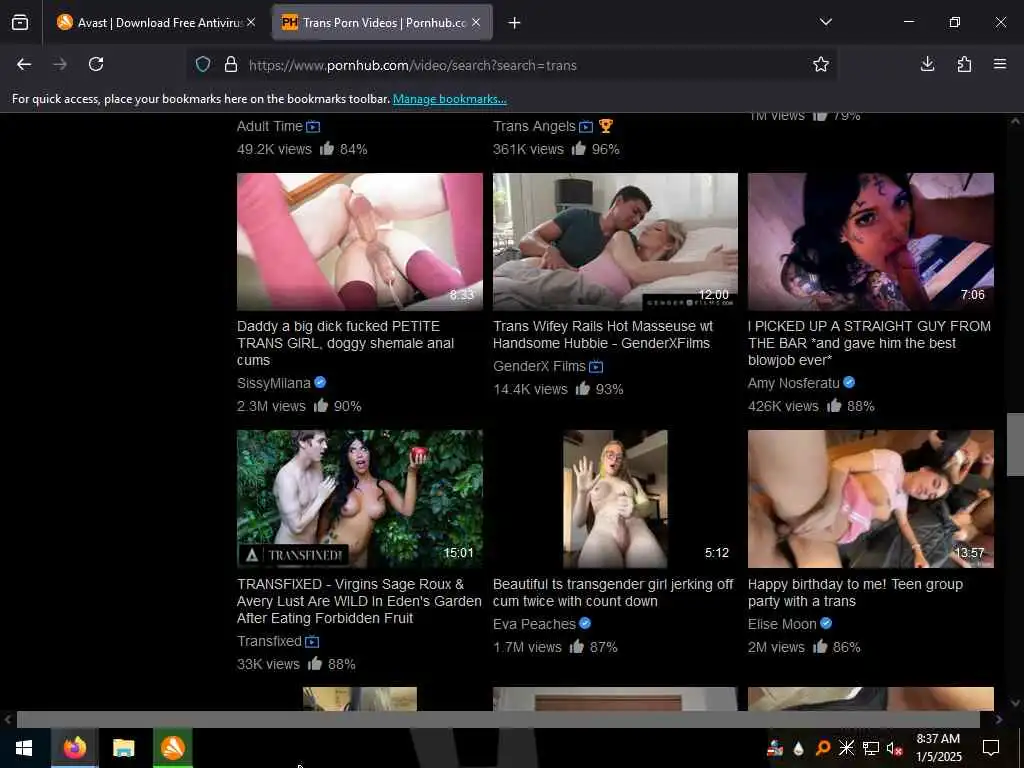Bookmark this page with the star icon

coord(821,64)
